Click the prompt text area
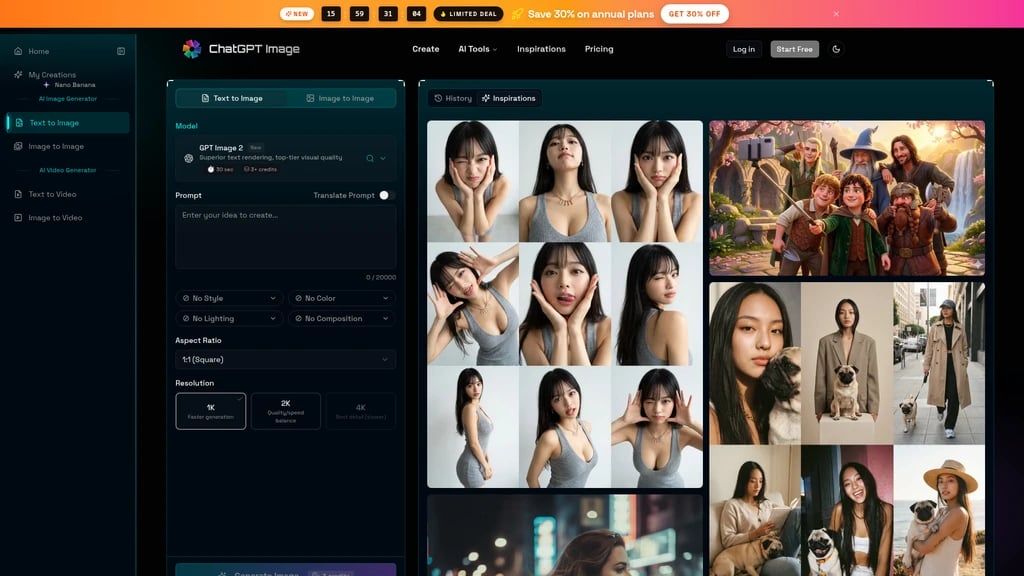The width and height of the screenshot is (1024, 576). pos(285,237)
